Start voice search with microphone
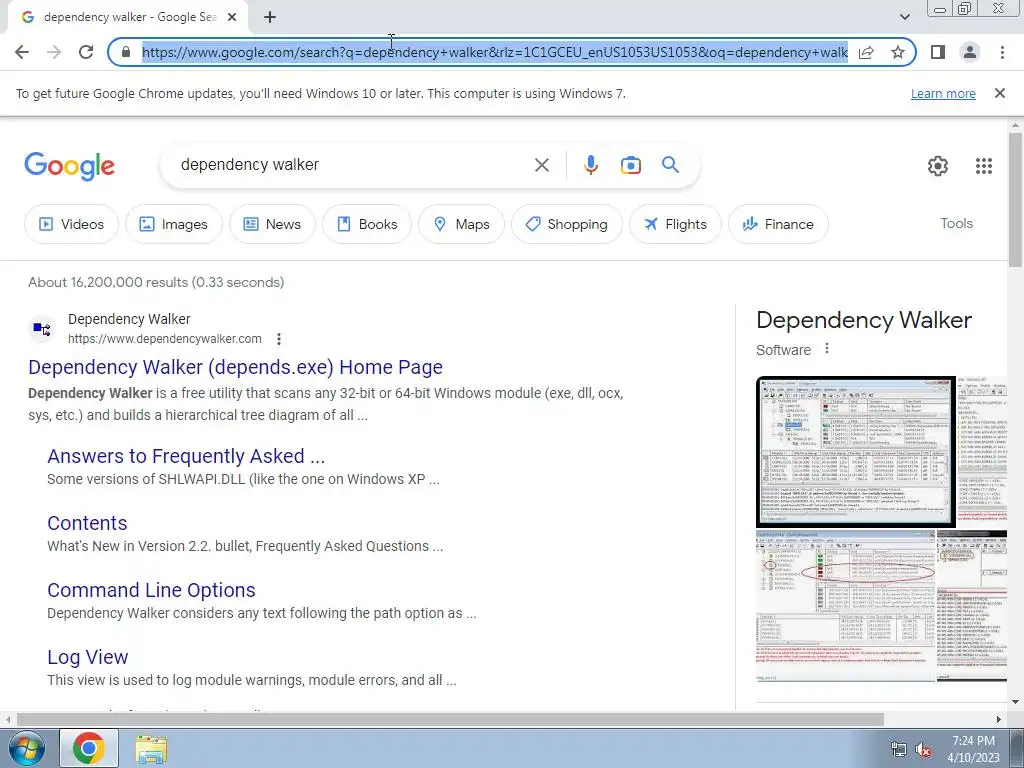Viewport: 1024px width, 768px height. pyautogui.click(x=590, y=165)
